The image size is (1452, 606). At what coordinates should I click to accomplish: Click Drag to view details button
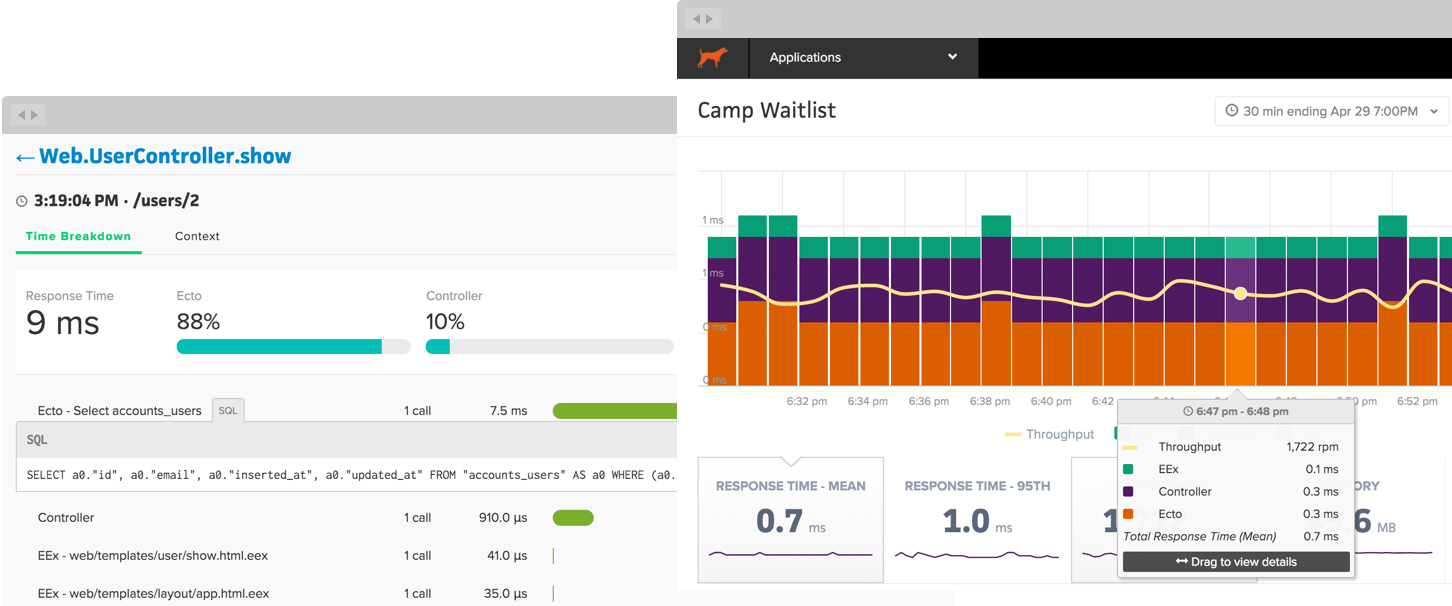[x=1236, y=562]
